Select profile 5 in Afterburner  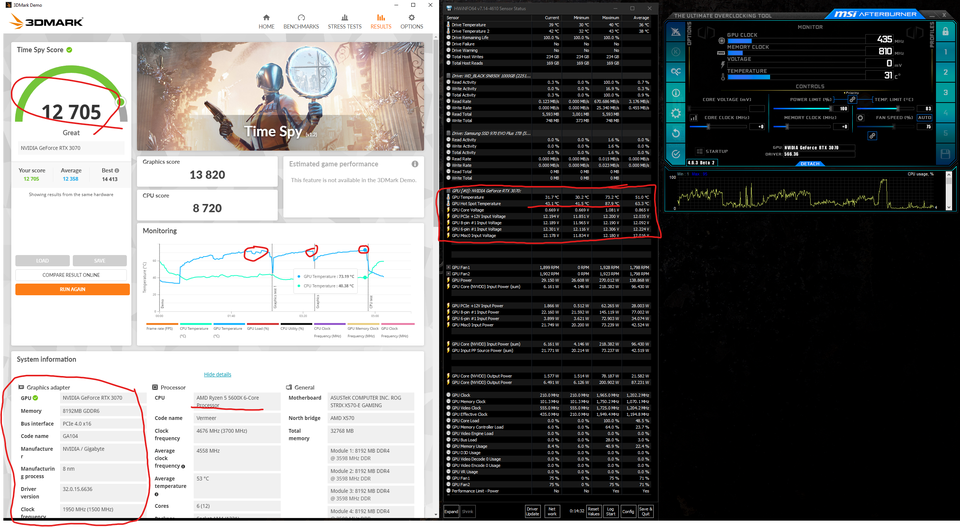(x=945, y=133)
